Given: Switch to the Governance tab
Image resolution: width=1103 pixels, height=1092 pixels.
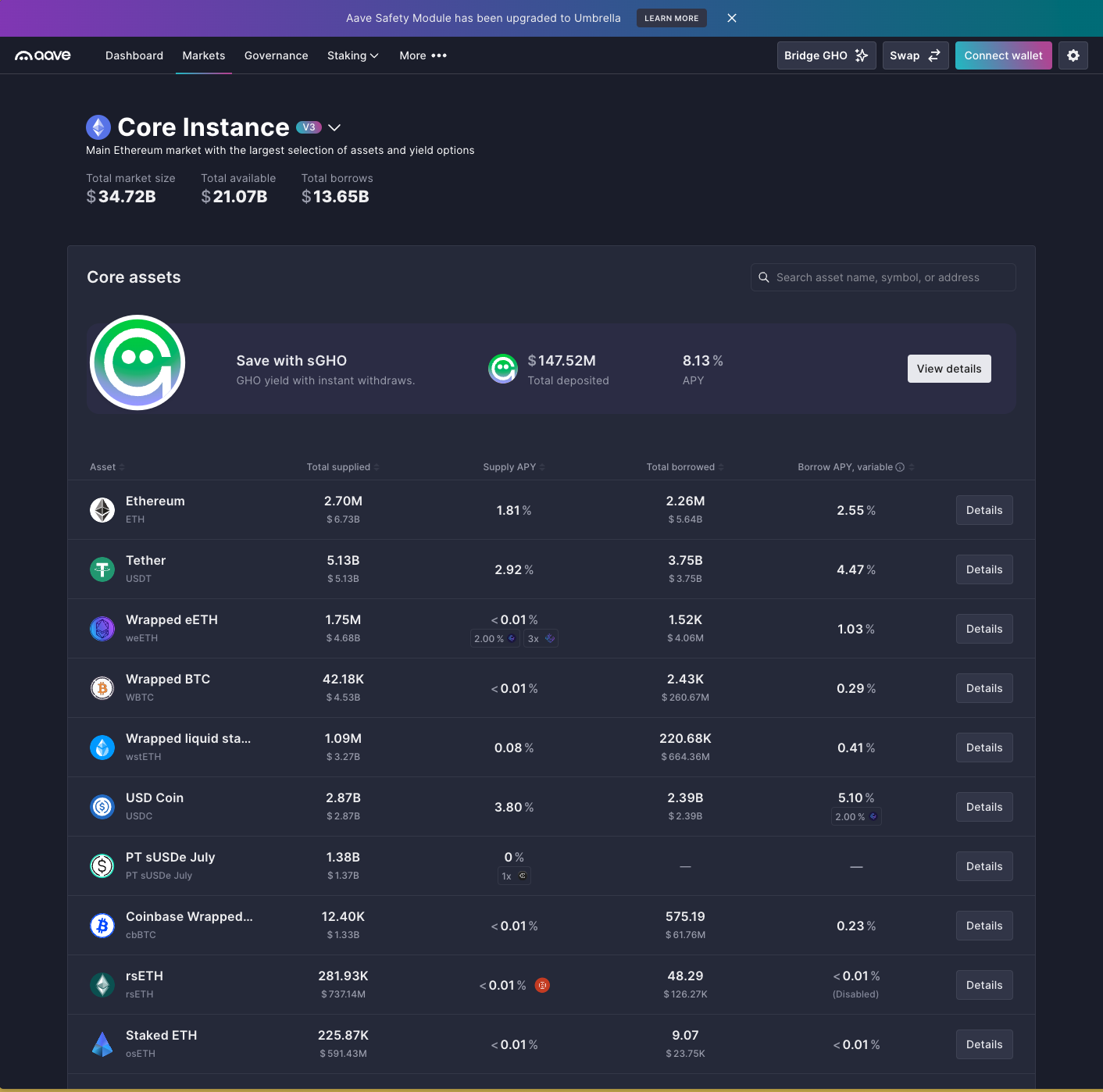Looking at the screenshot, I should [x=276, y=55].
